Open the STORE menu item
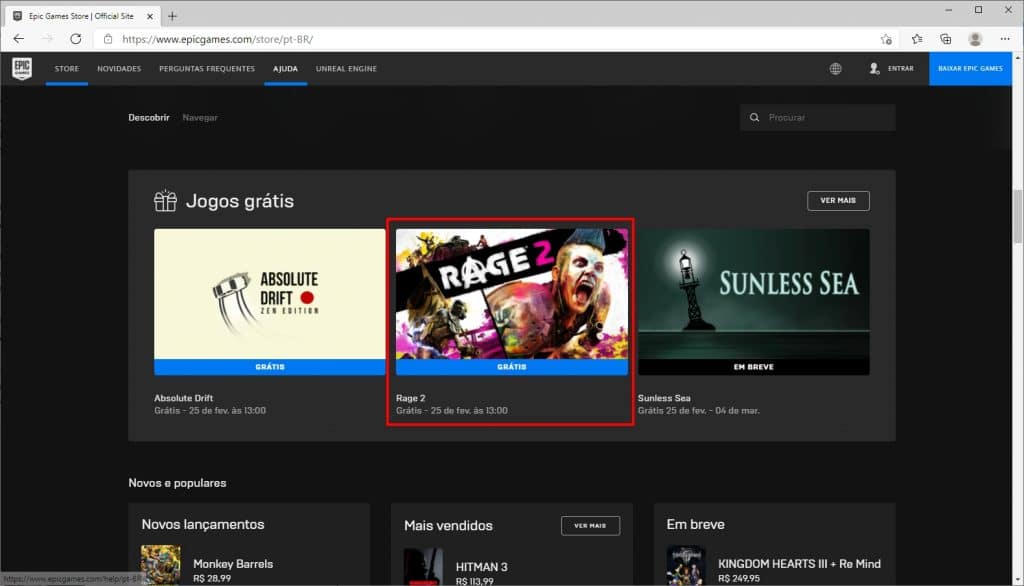 click(67, 69)
